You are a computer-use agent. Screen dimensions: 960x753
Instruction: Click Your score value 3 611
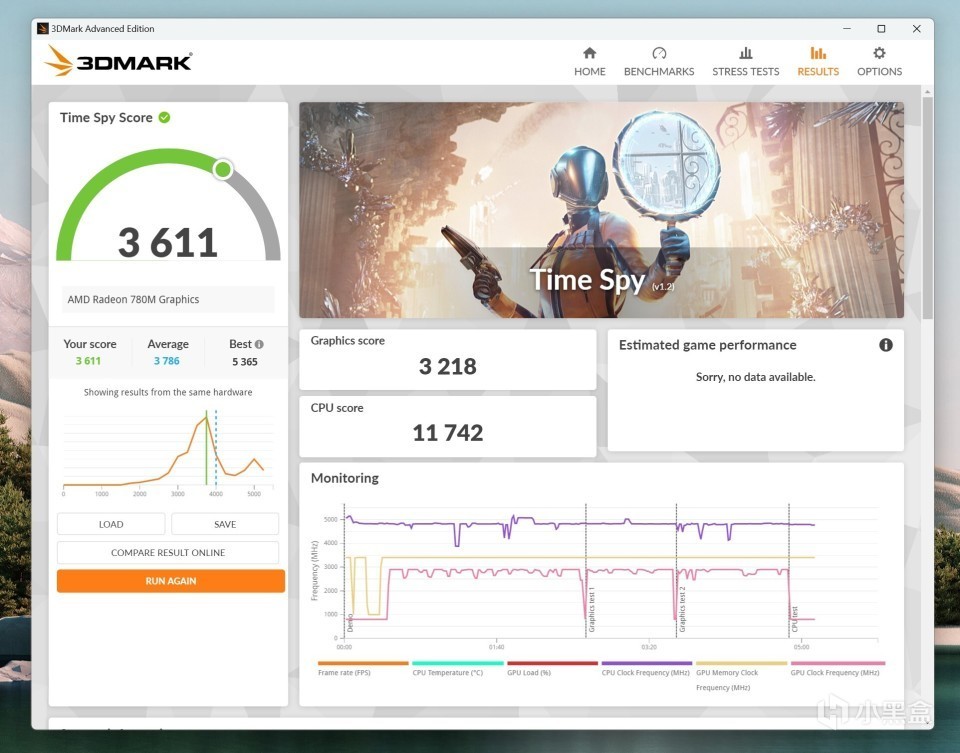(88, 361)
